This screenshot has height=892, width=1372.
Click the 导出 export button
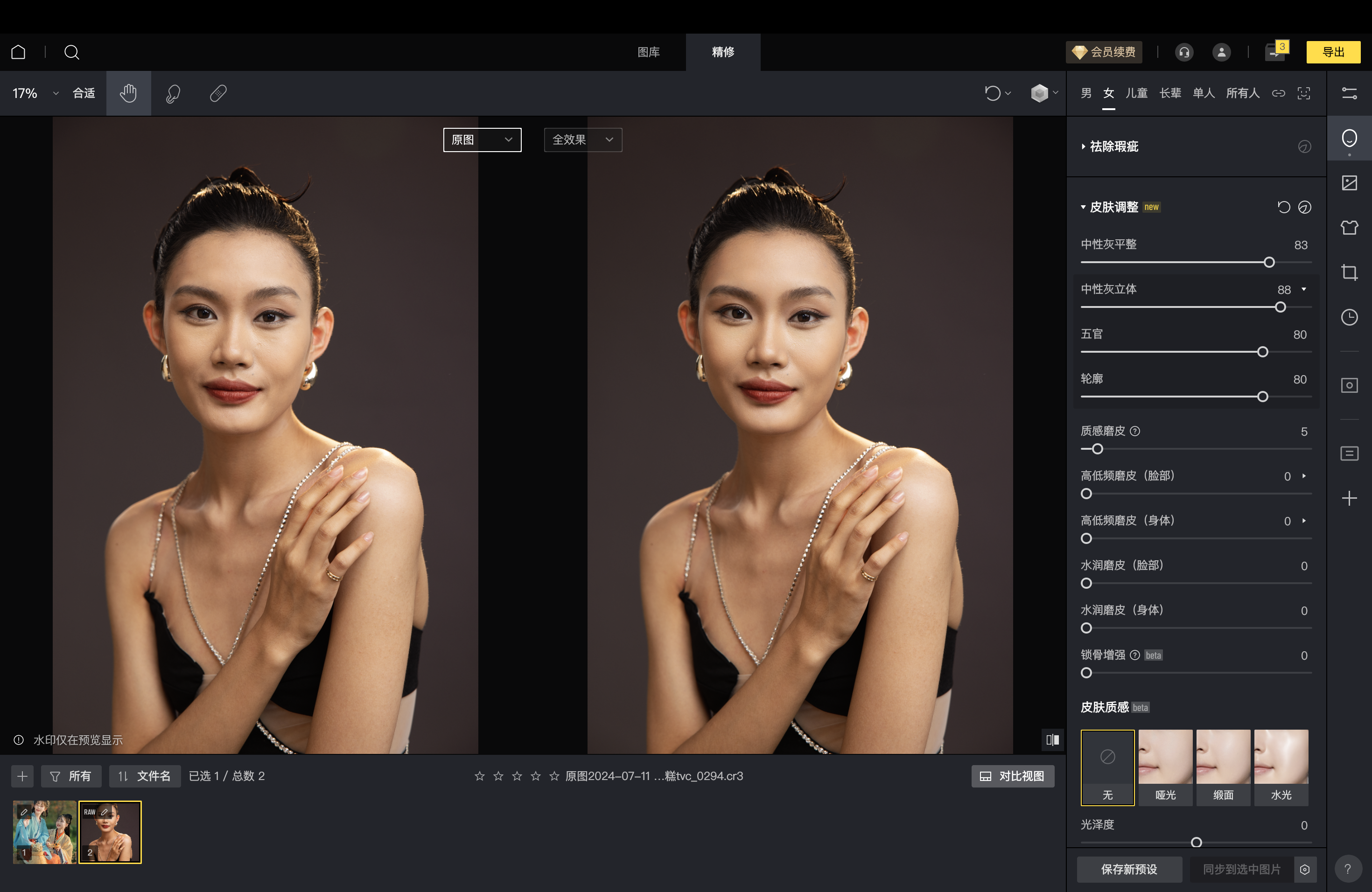click(1333, 52)
